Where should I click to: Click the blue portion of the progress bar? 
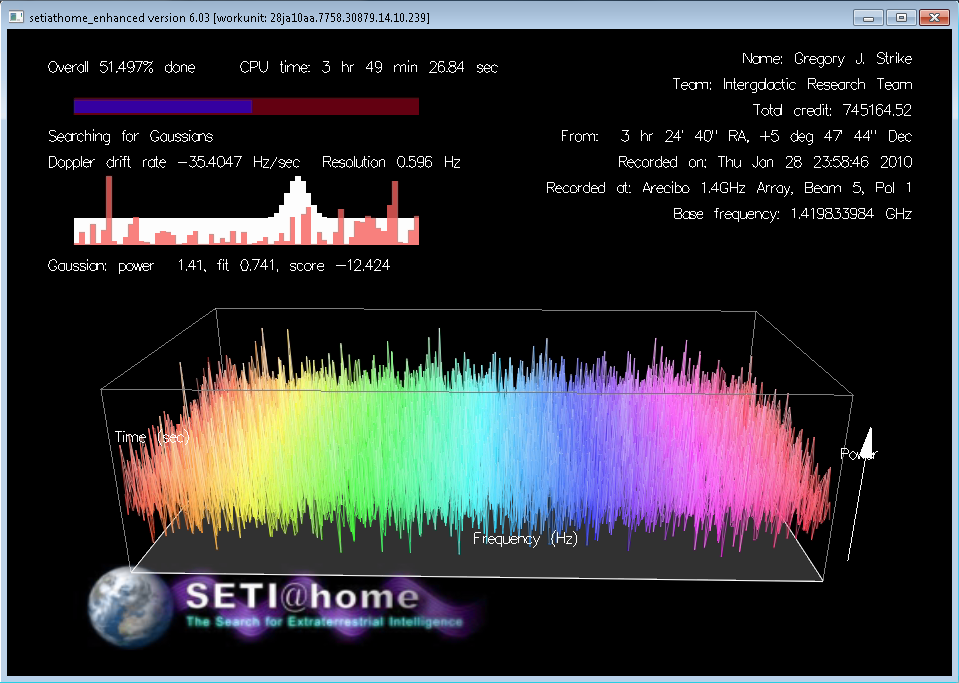tap(162, 107)
